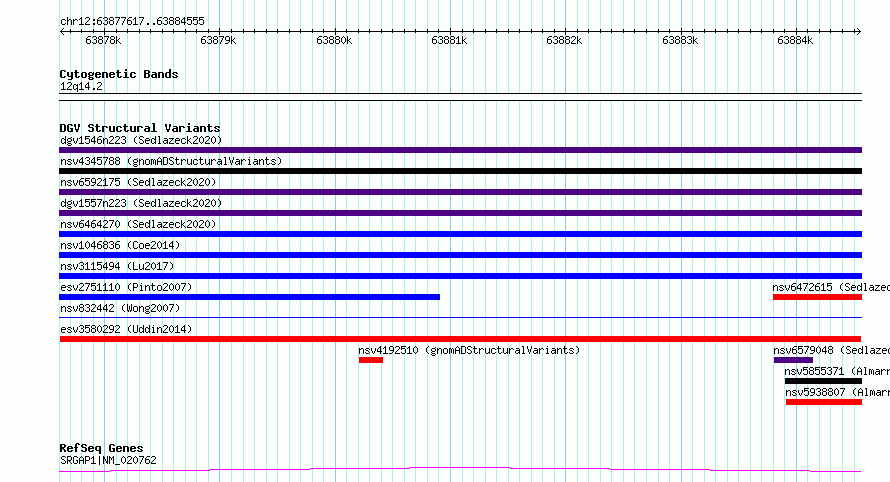The height and width of the screenshot is (482, 890).
Task: Open the nsv1046836 (Coe2014) label
Action: pyautogui.click(x=120, y=245)
